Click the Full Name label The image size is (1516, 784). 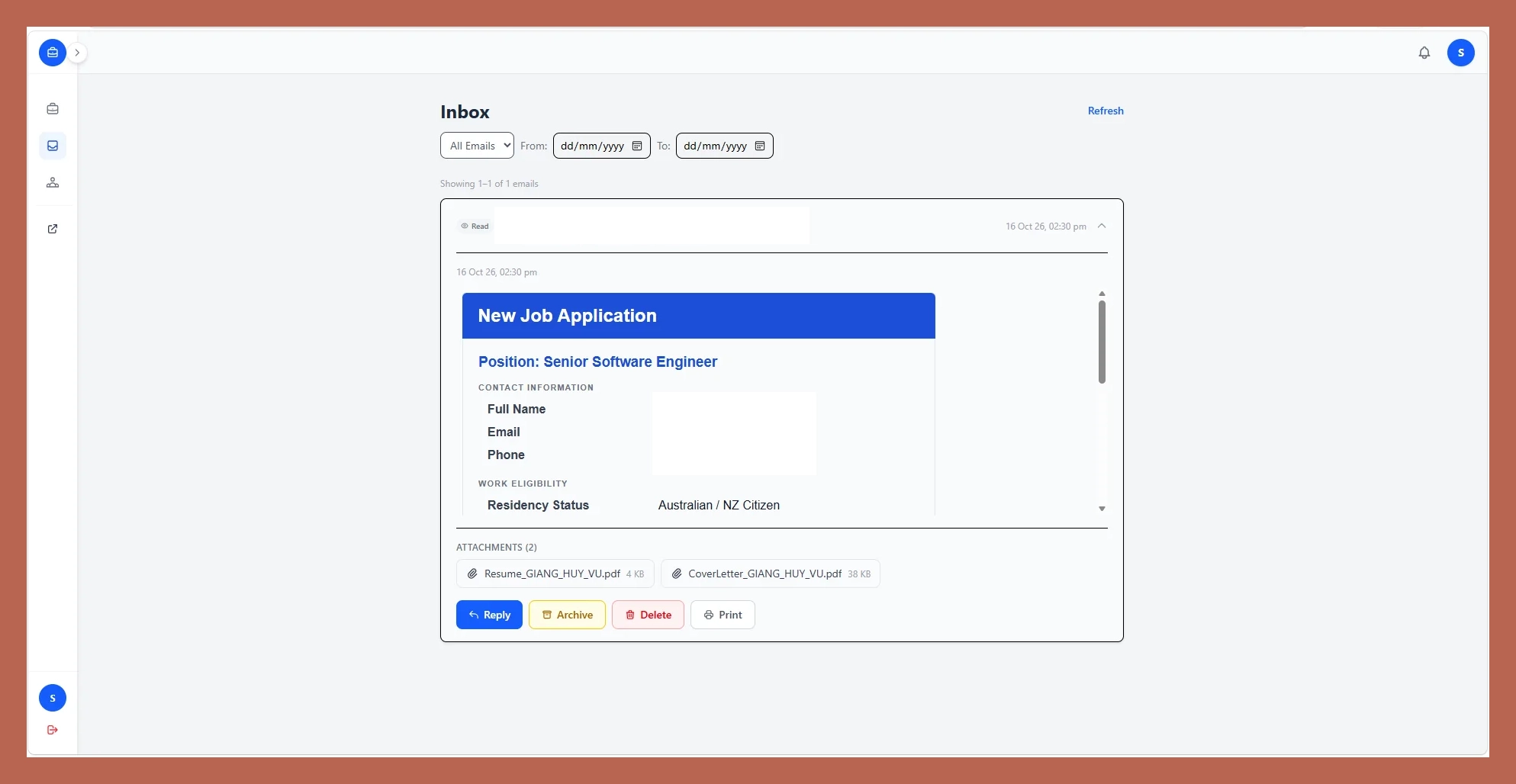click(517, 409)
